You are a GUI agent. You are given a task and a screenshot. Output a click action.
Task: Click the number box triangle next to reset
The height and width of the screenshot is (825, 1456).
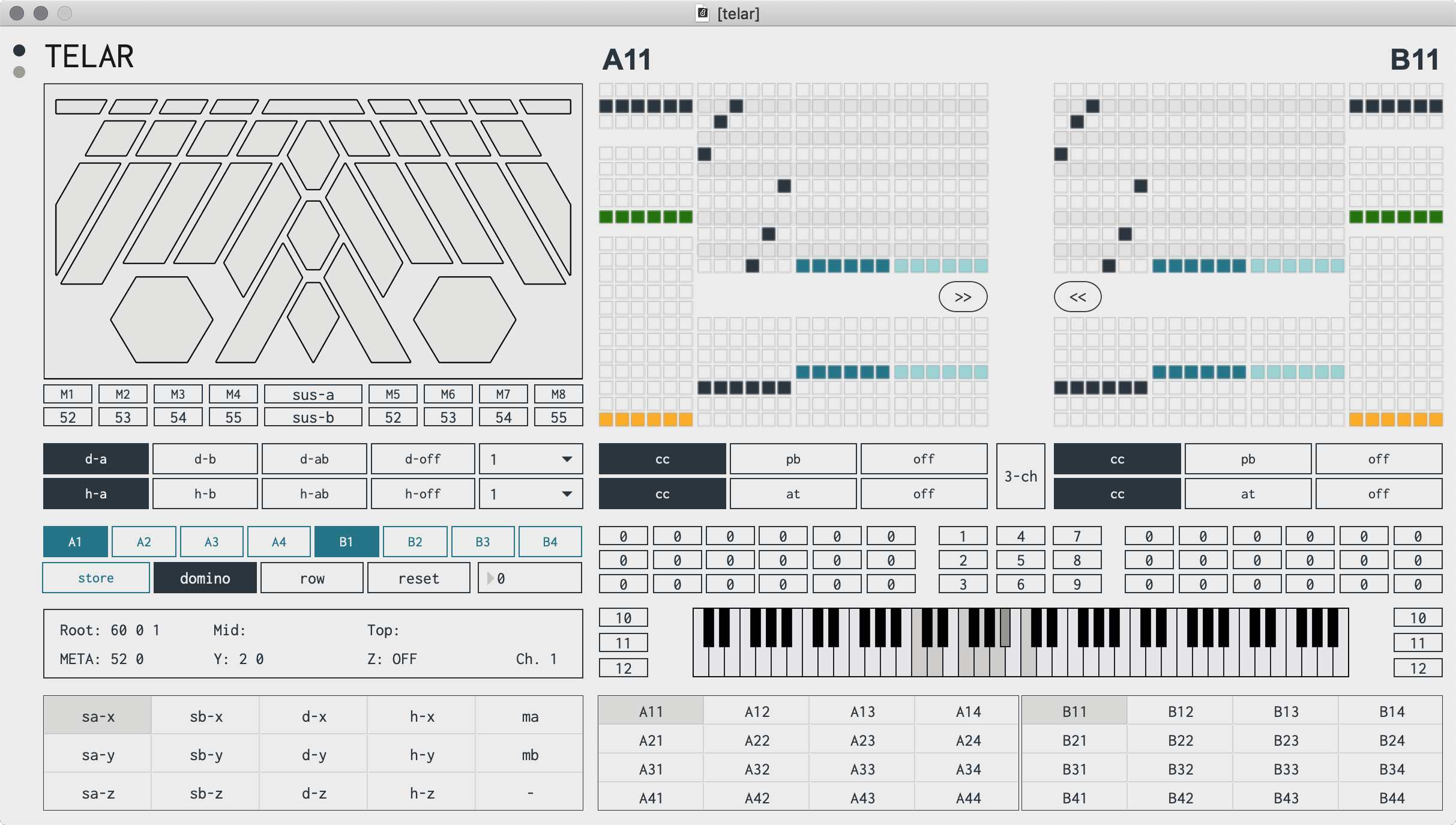click(x=490, y=578)
